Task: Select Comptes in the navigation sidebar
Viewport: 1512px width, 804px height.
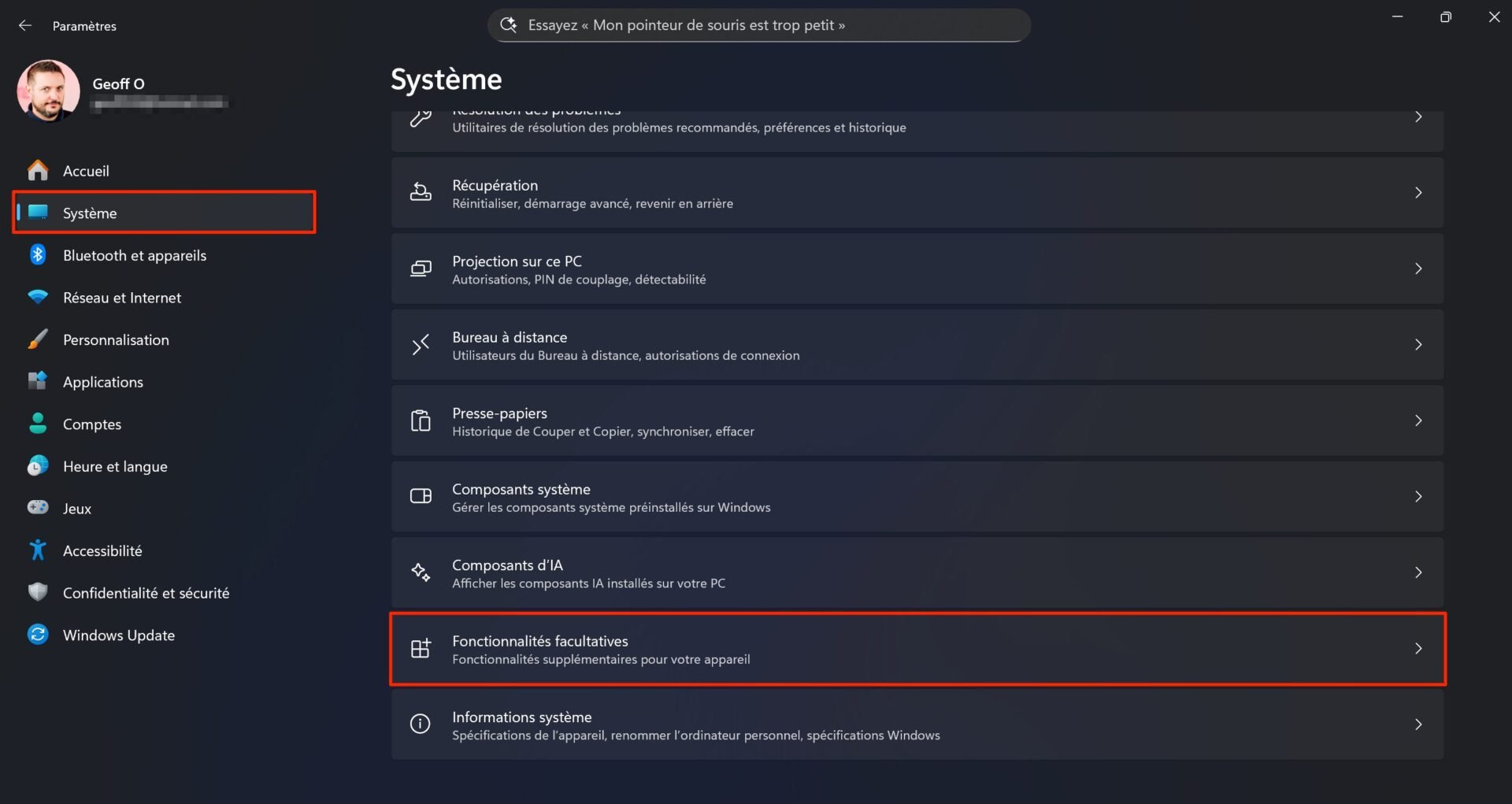Action: 92,424
